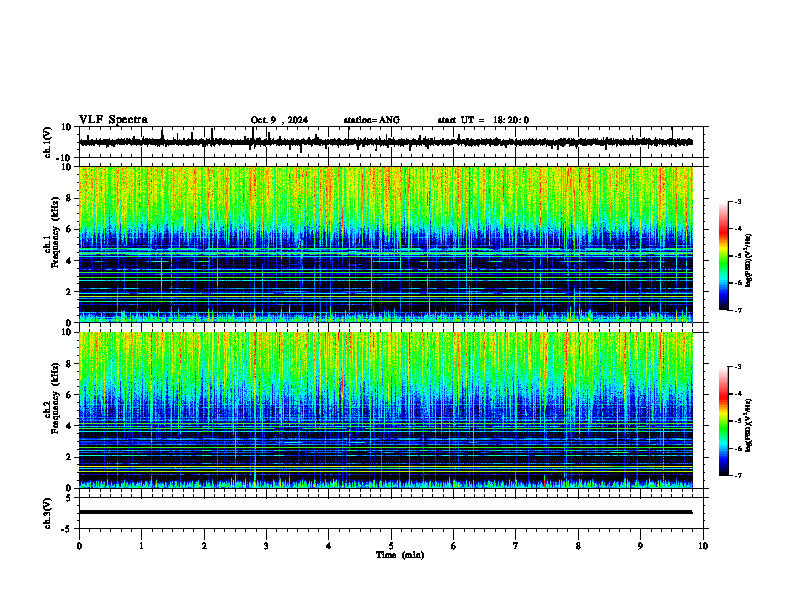792x612 pixels.
Task: Click the flat ch.3 voltage trace
Action: [386, 512]
